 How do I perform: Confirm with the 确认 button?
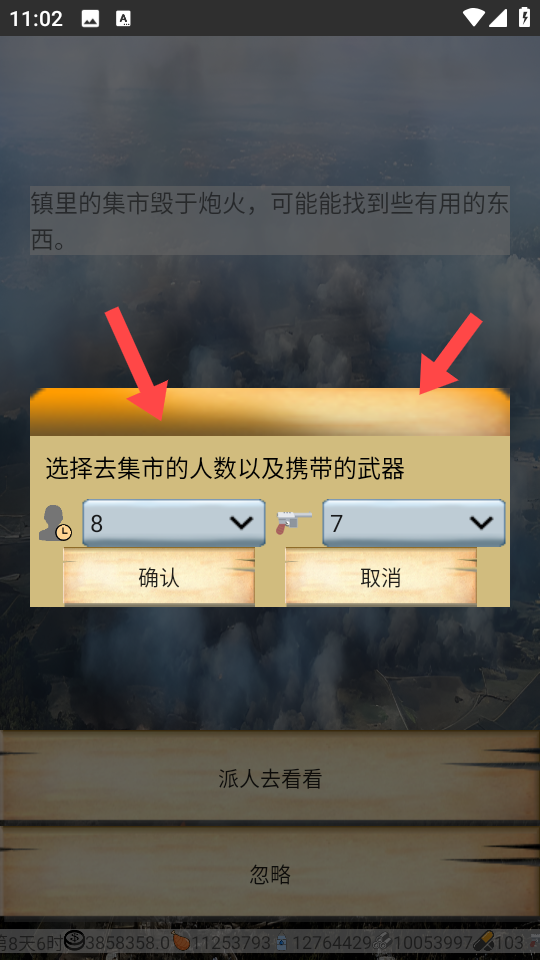pos(159,577)
